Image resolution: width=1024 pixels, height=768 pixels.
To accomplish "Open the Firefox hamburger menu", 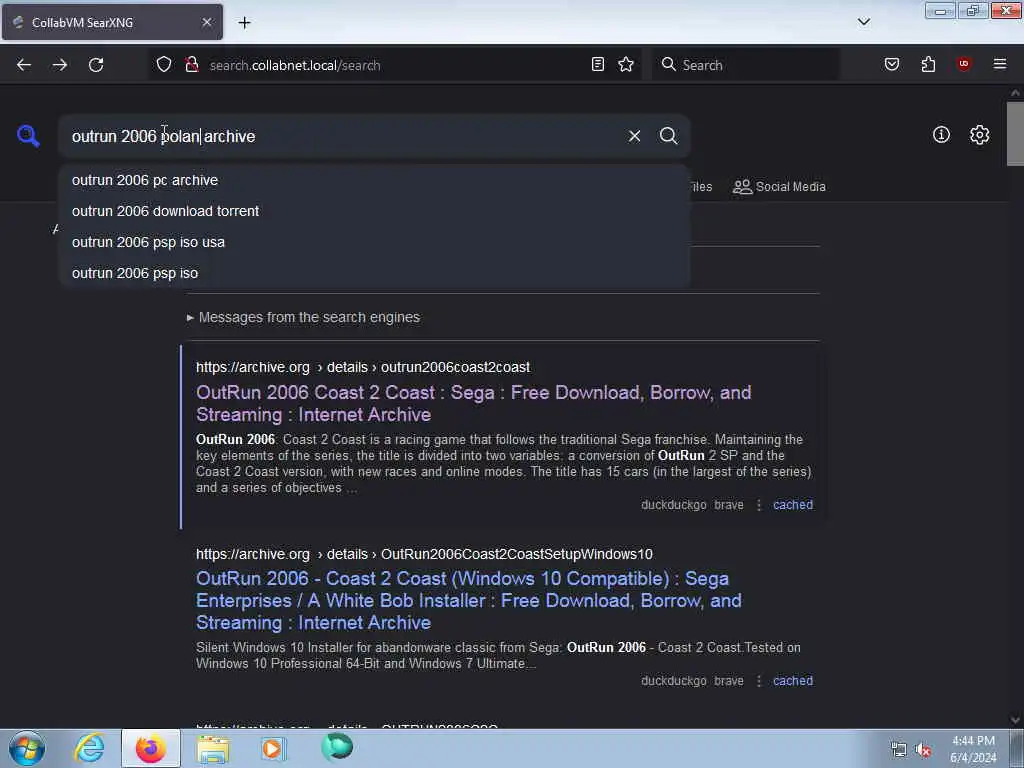I will coord(1000,64).
